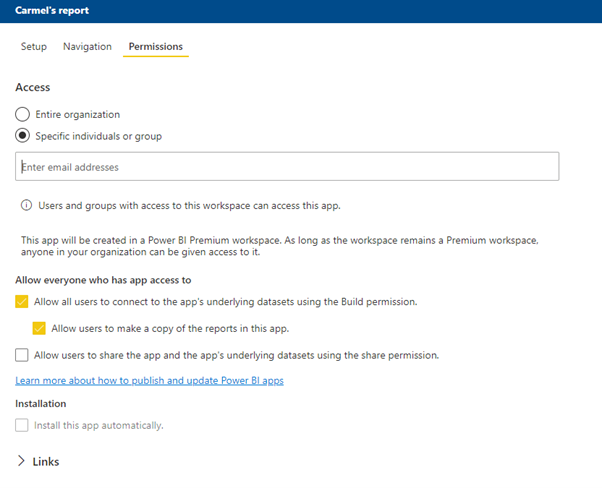
Task: Click the Access section heading
Action: pos(33,88)
